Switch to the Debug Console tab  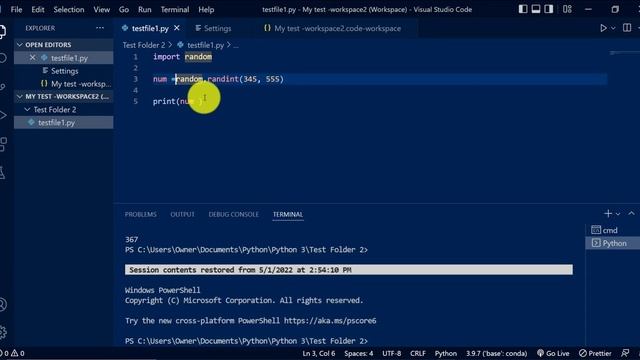click(x=233, y=214)
